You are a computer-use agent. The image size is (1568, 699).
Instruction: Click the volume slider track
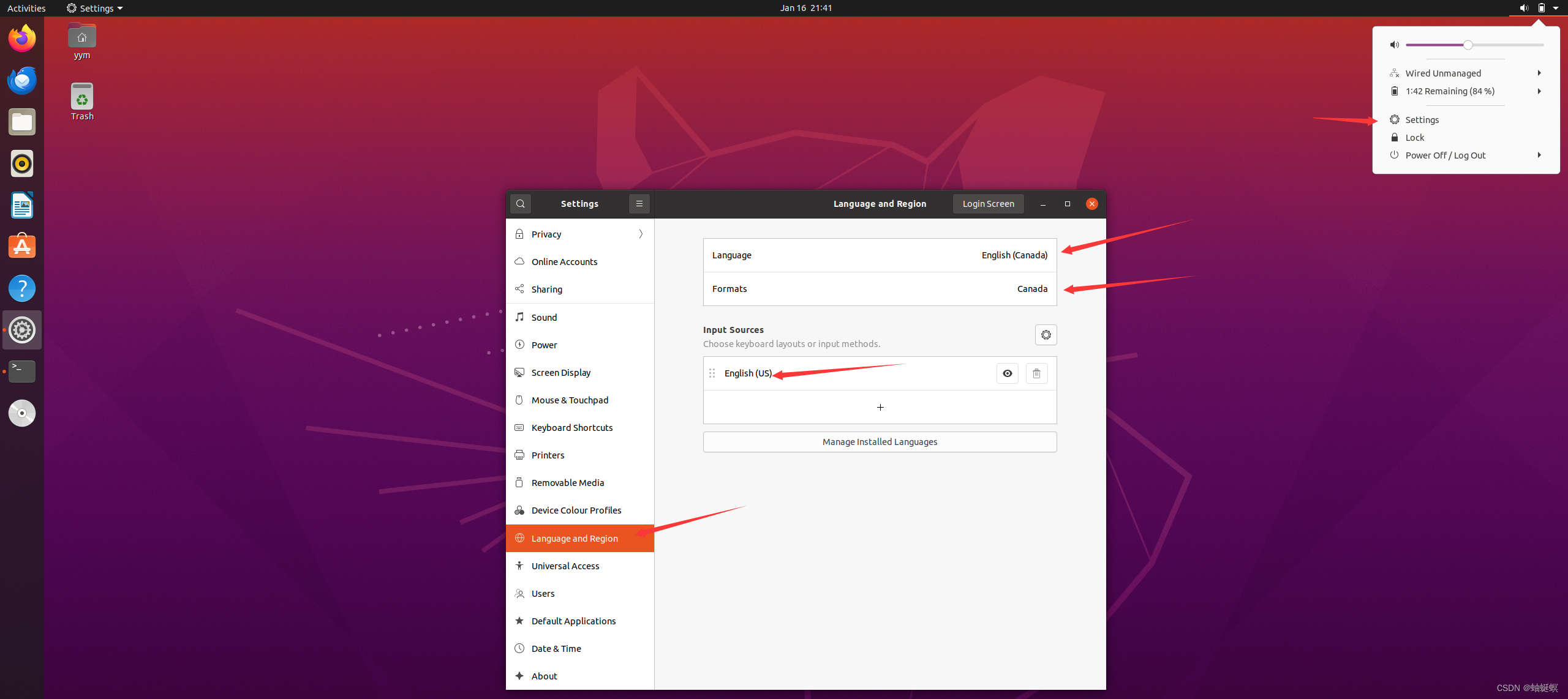[x=1507, y=45]
